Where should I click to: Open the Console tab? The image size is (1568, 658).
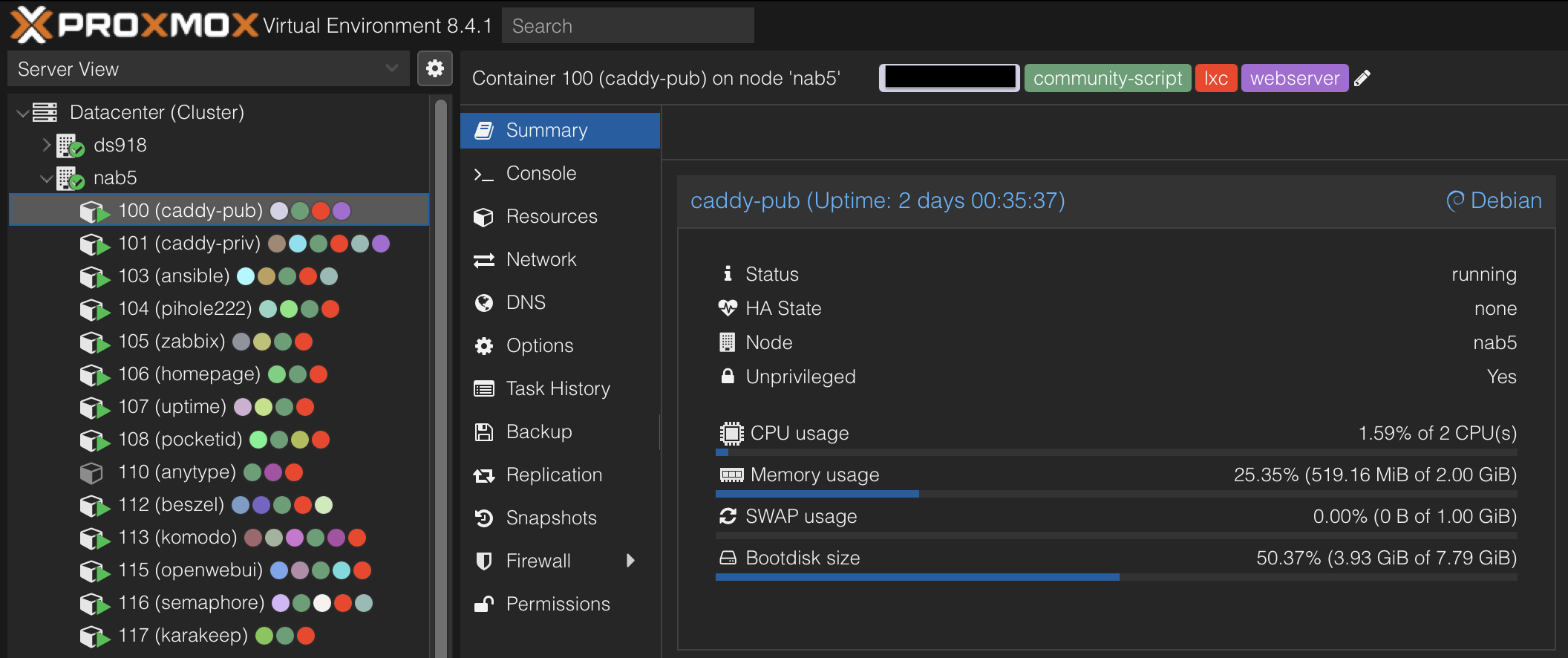coord(560,174)
